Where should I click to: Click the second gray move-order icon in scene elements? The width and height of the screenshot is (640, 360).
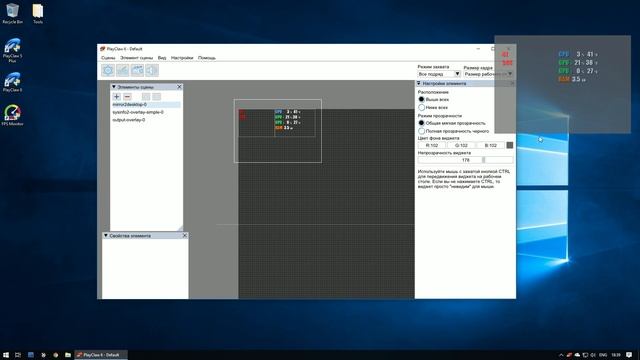click(x=156, y=97)
